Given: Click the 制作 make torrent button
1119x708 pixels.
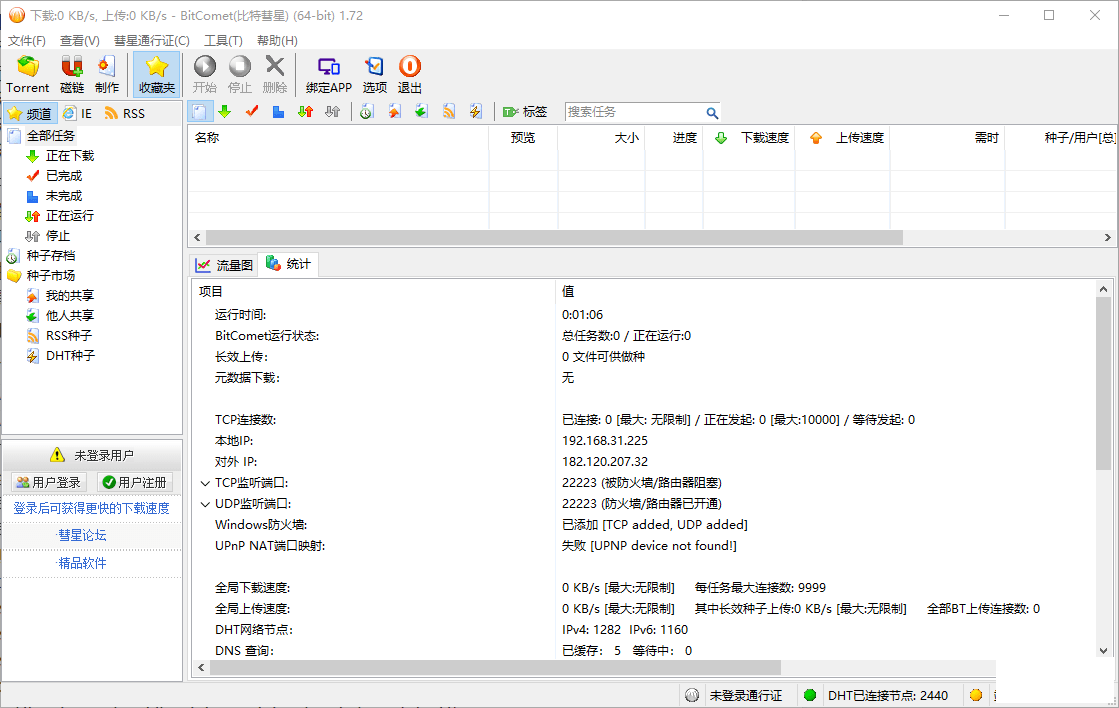Looking at the screenshot, I should click(x=106, y=74).
